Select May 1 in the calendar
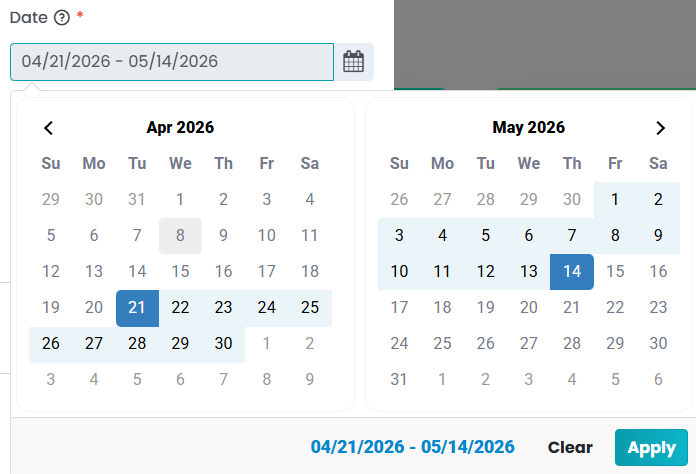The width and height of the screenshot is (696, 474). coord(615,200)
